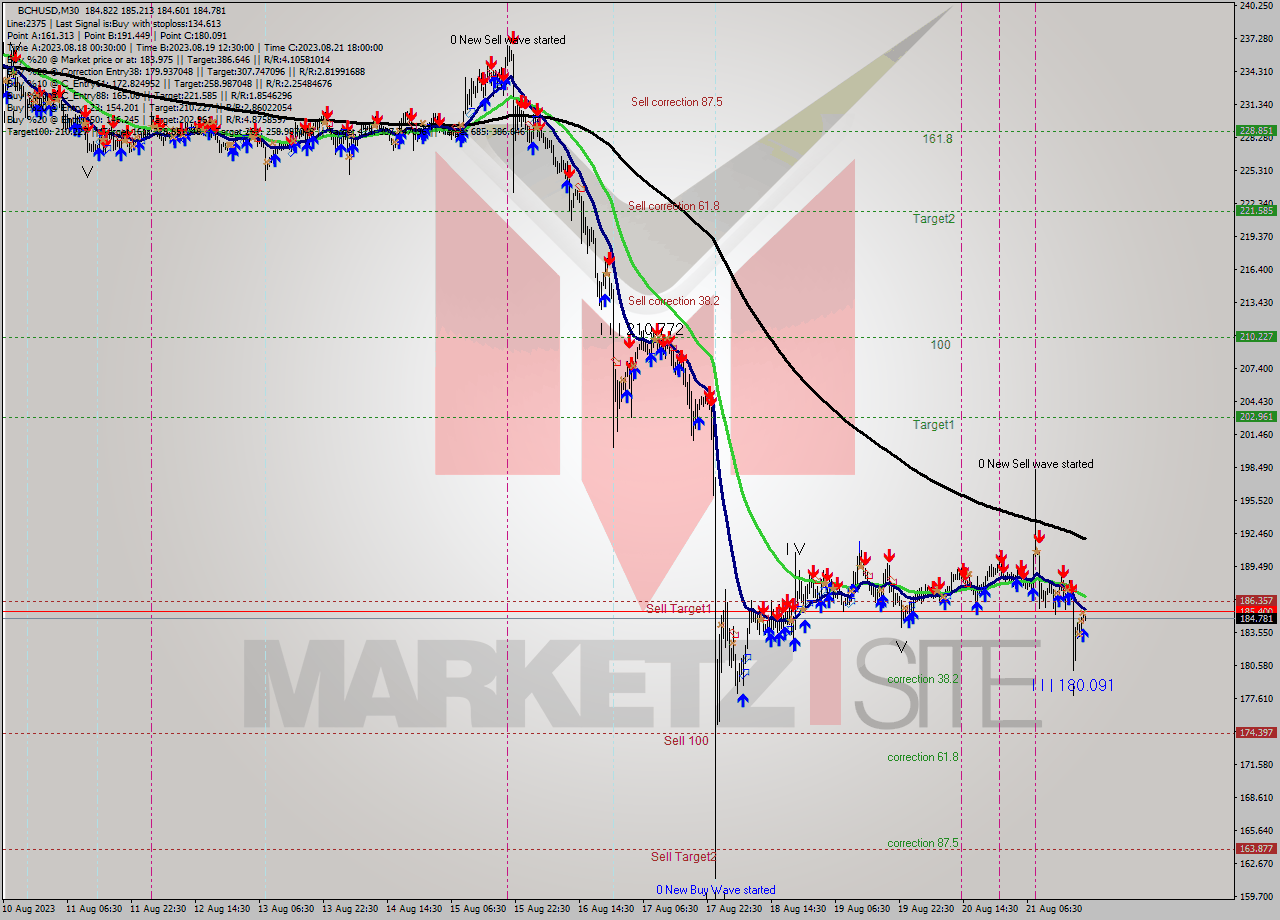The width and height of the screenshot is (1280, 920).
Task: Click the '13 Aug 22:30' time label
Action: tap(352, 909)
